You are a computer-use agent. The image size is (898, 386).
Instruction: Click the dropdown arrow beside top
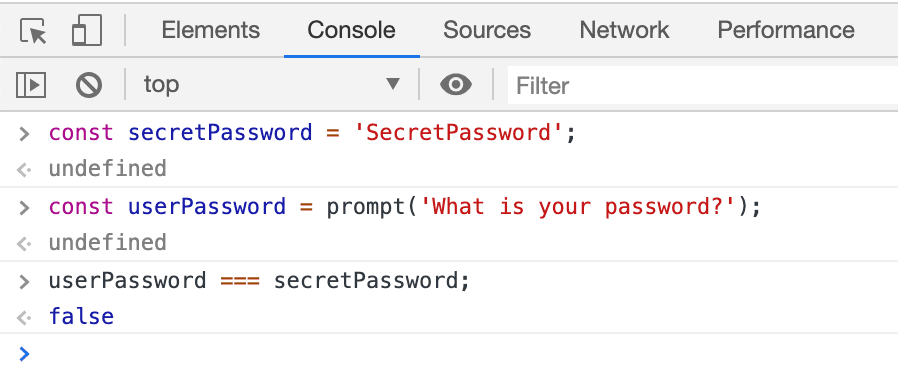pos(393,84)
